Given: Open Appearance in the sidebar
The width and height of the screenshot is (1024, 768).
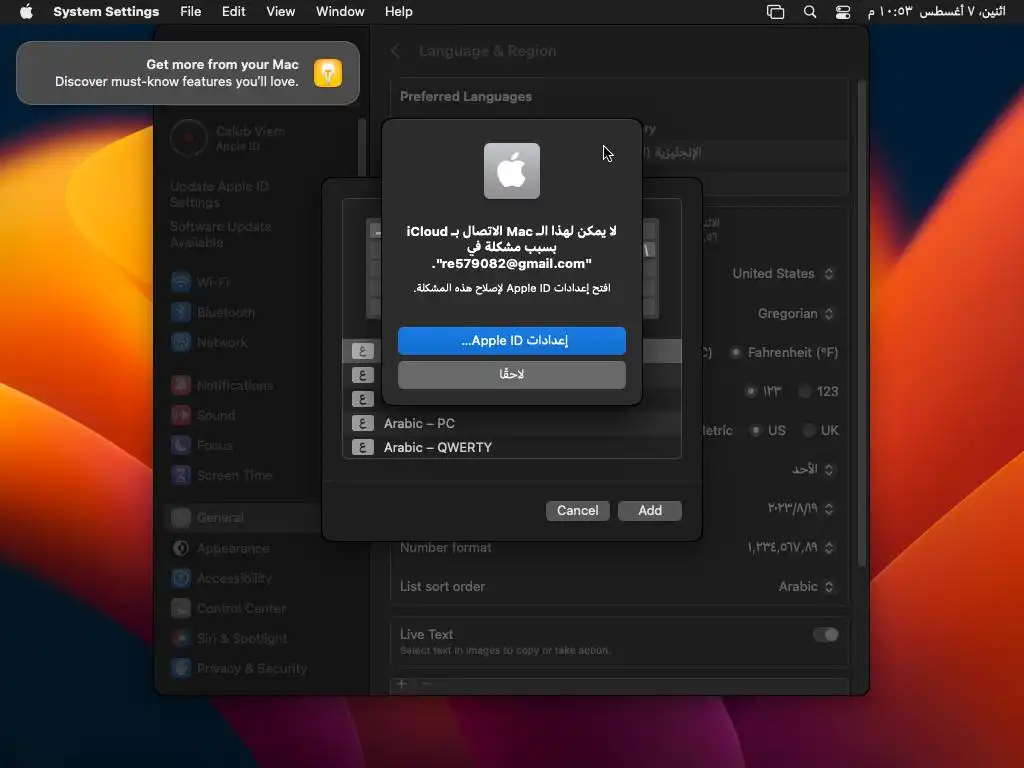Looking at the screenshot, I should (x=220, y=549).
